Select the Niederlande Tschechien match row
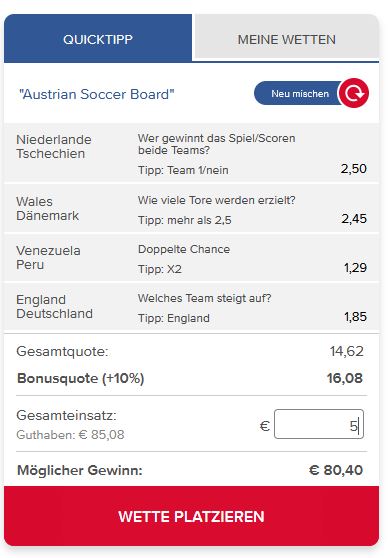The image size is (388, 558). point(192,153)
